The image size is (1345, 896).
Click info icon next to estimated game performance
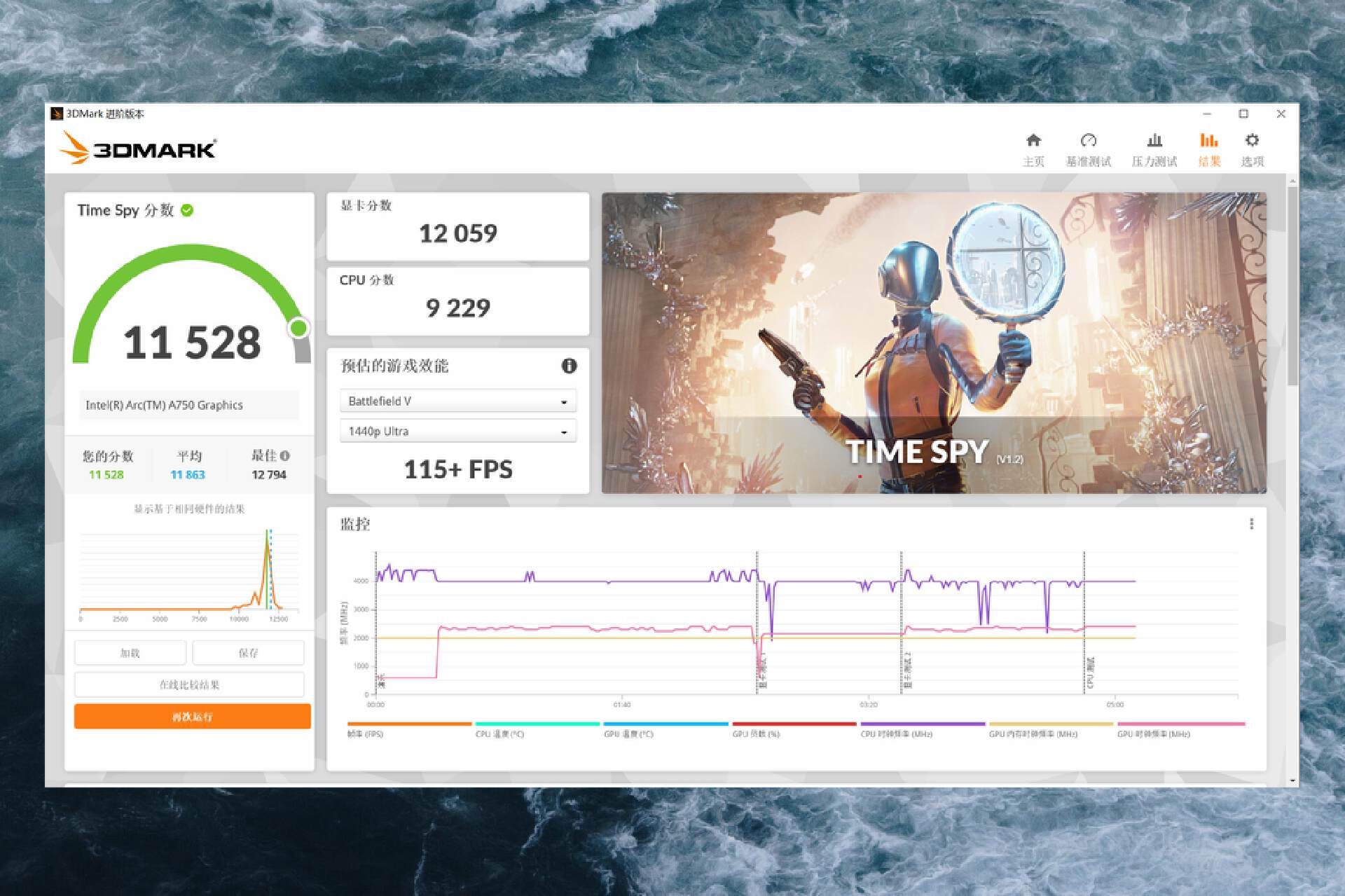(x=569, y=366)
